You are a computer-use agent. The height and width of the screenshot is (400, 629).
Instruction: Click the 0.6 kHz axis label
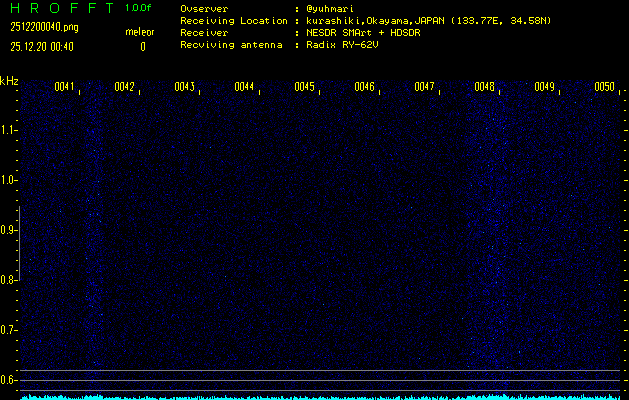[8, 380]
